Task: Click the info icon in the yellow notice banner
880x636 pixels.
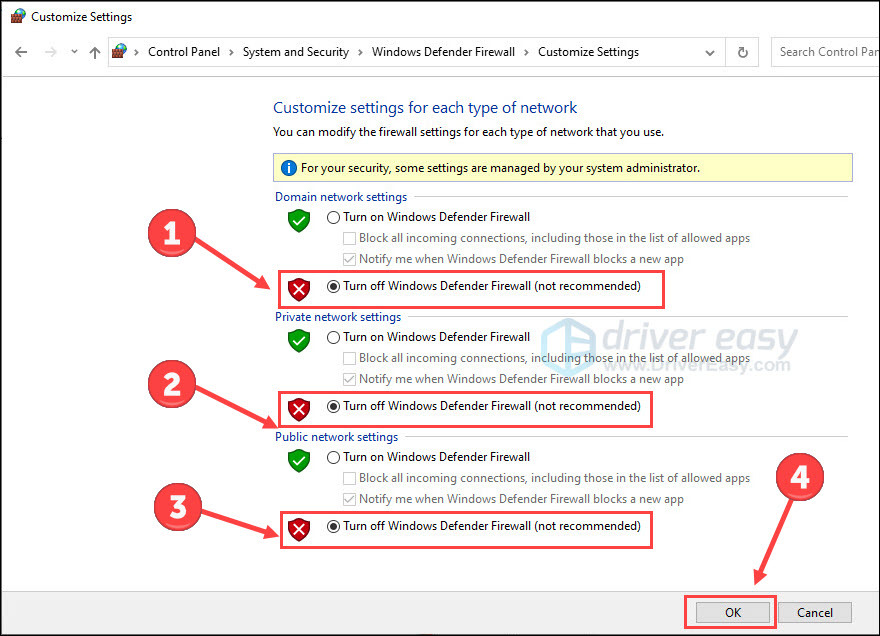Action: click(x=290, y=167)
